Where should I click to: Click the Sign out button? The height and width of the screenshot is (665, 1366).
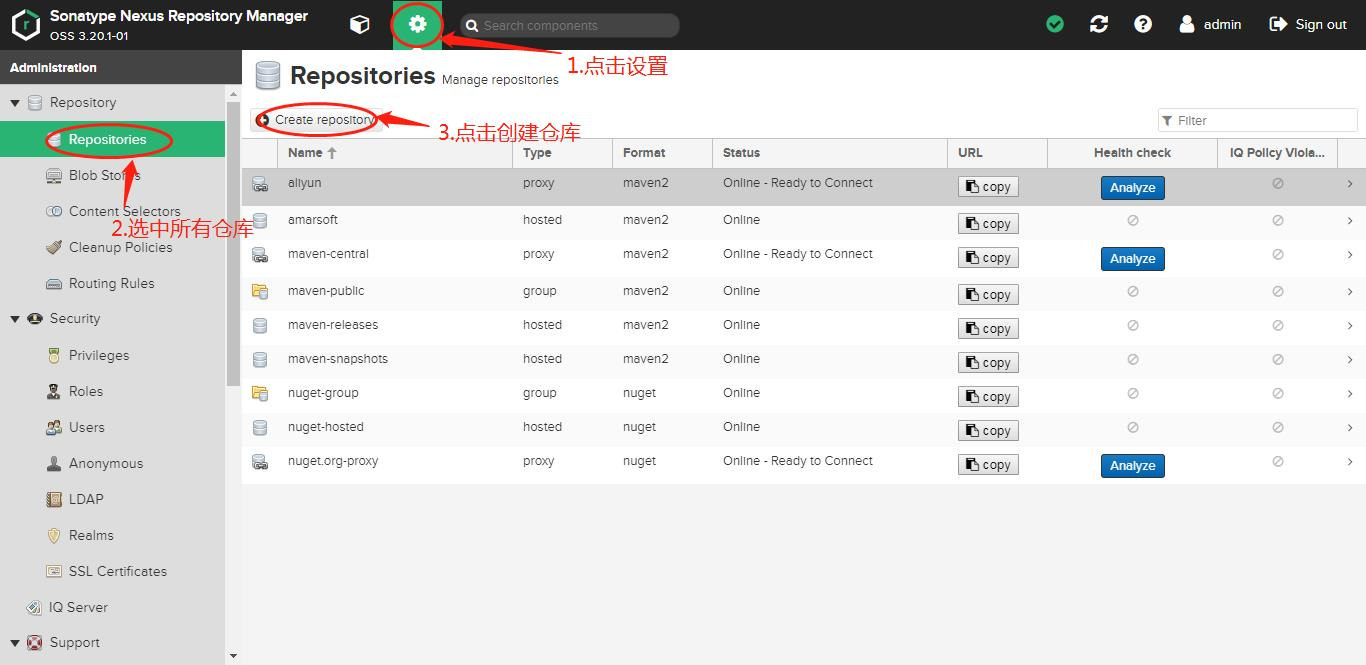1308,24
